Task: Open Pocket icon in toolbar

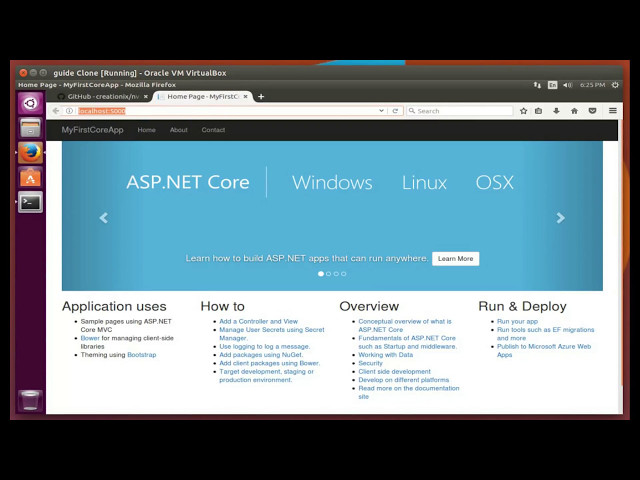Action: pyautogui.click(x=592, y=111)
